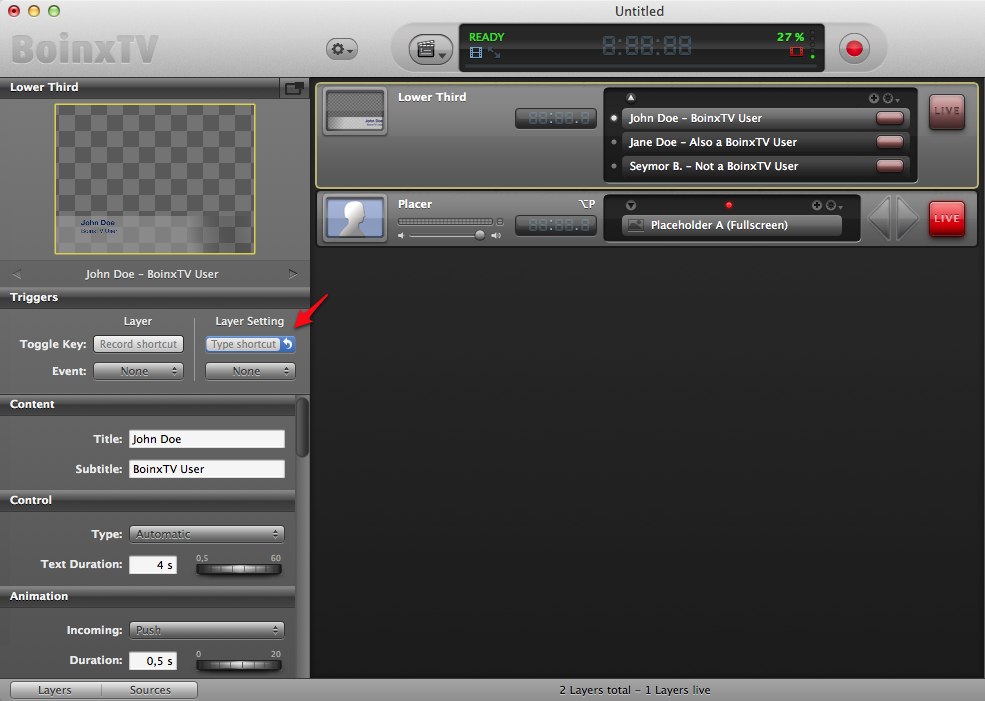Screen dimensions: 985x701
Task: Select the John Doe setting radio dot
Action: pyautogui.click(x=614, y=118)
